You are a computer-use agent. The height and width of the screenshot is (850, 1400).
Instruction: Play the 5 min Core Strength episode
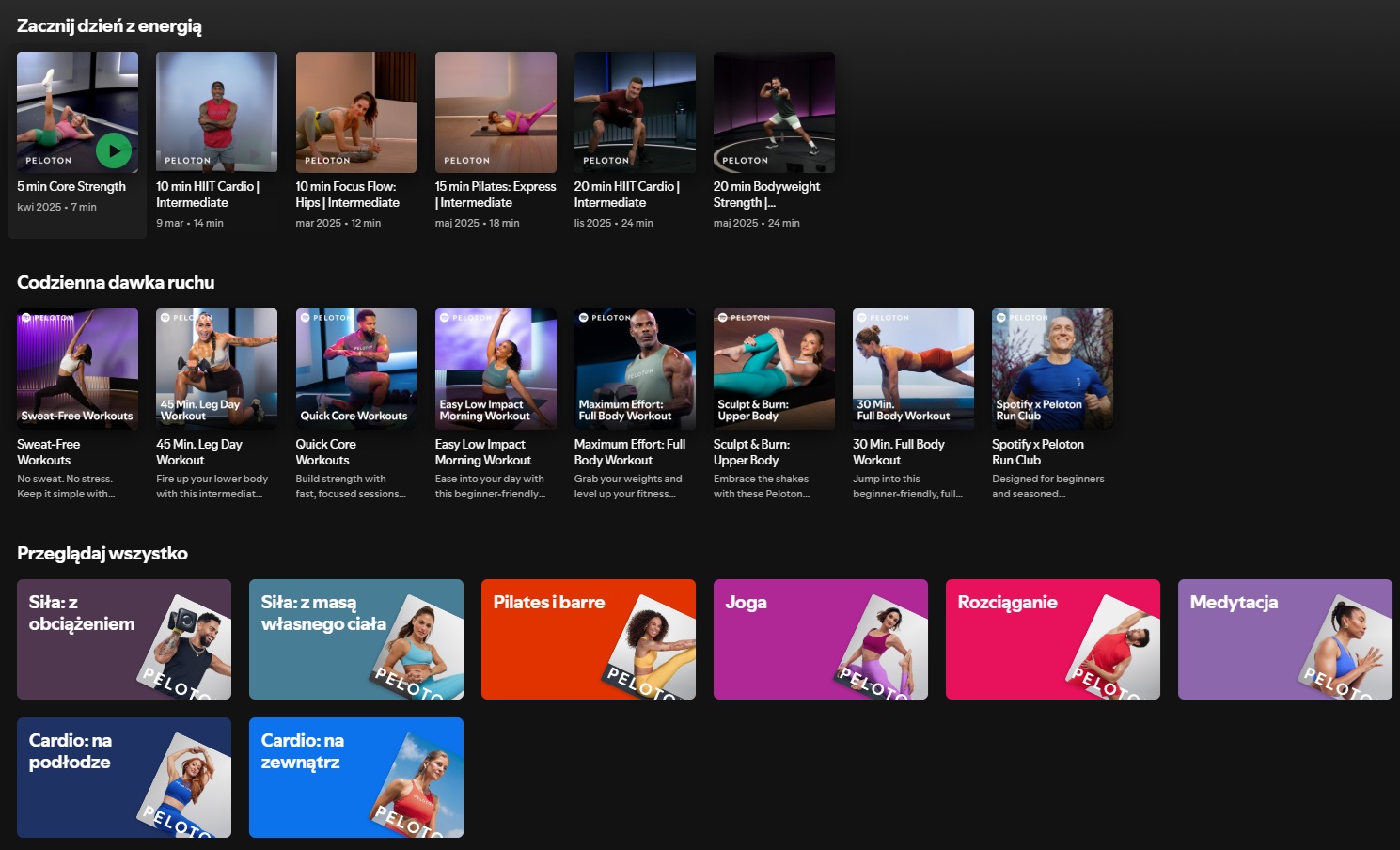pyautogui.click(x=114, y=150)
